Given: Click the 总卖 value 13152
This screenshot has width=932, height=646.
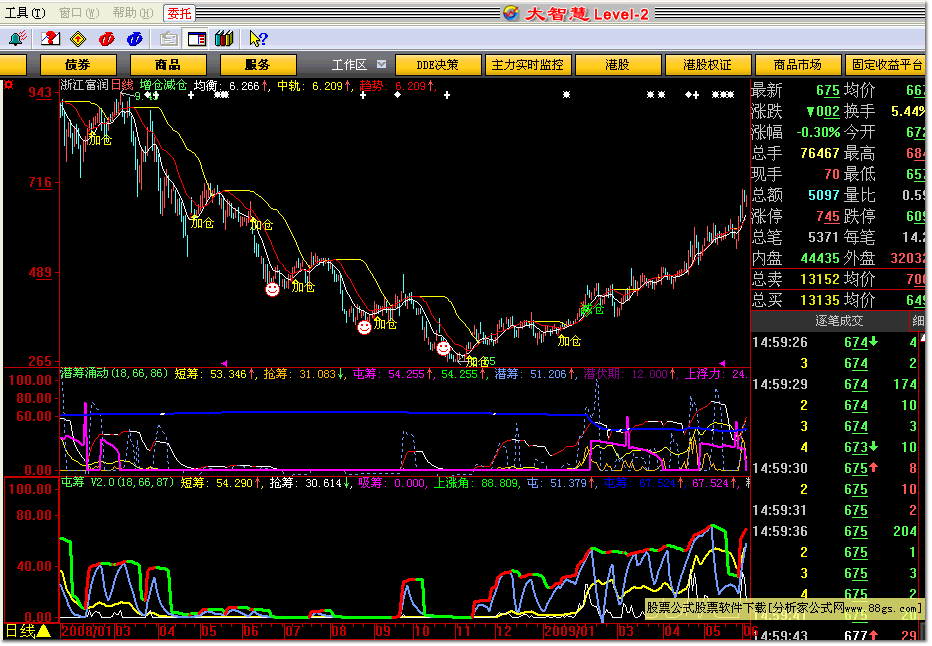Looking at the screenshot, I should pyautogui.click(x=820, y=279).
